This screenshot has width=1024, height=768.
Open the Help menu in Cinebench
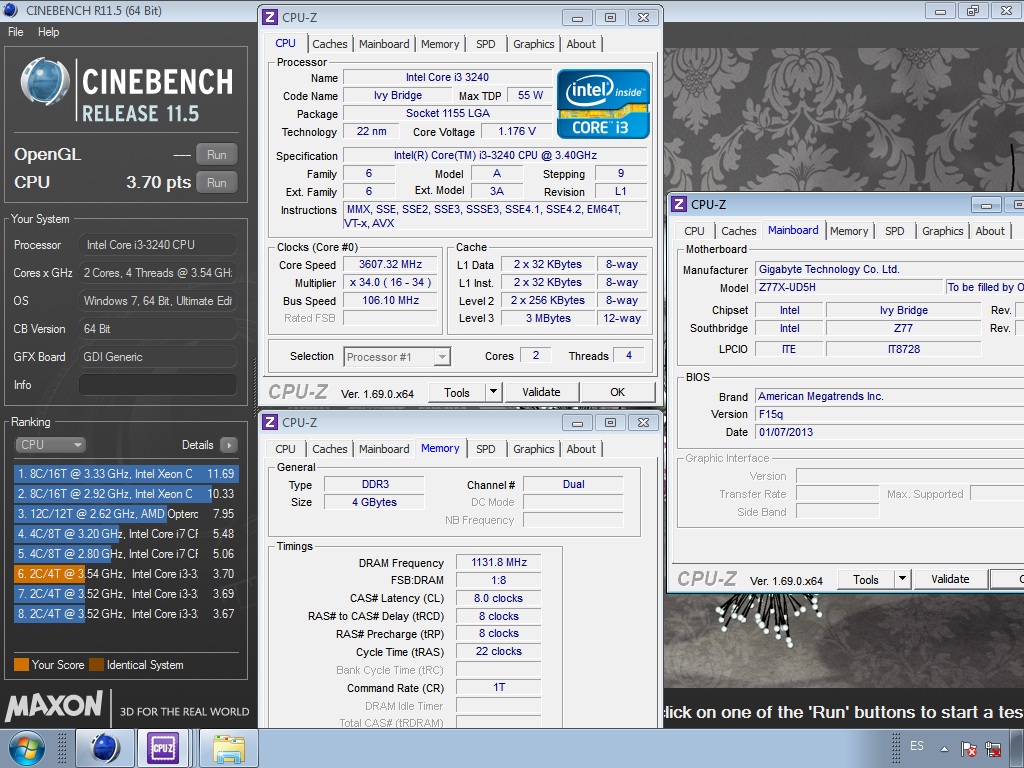point(48,32)
